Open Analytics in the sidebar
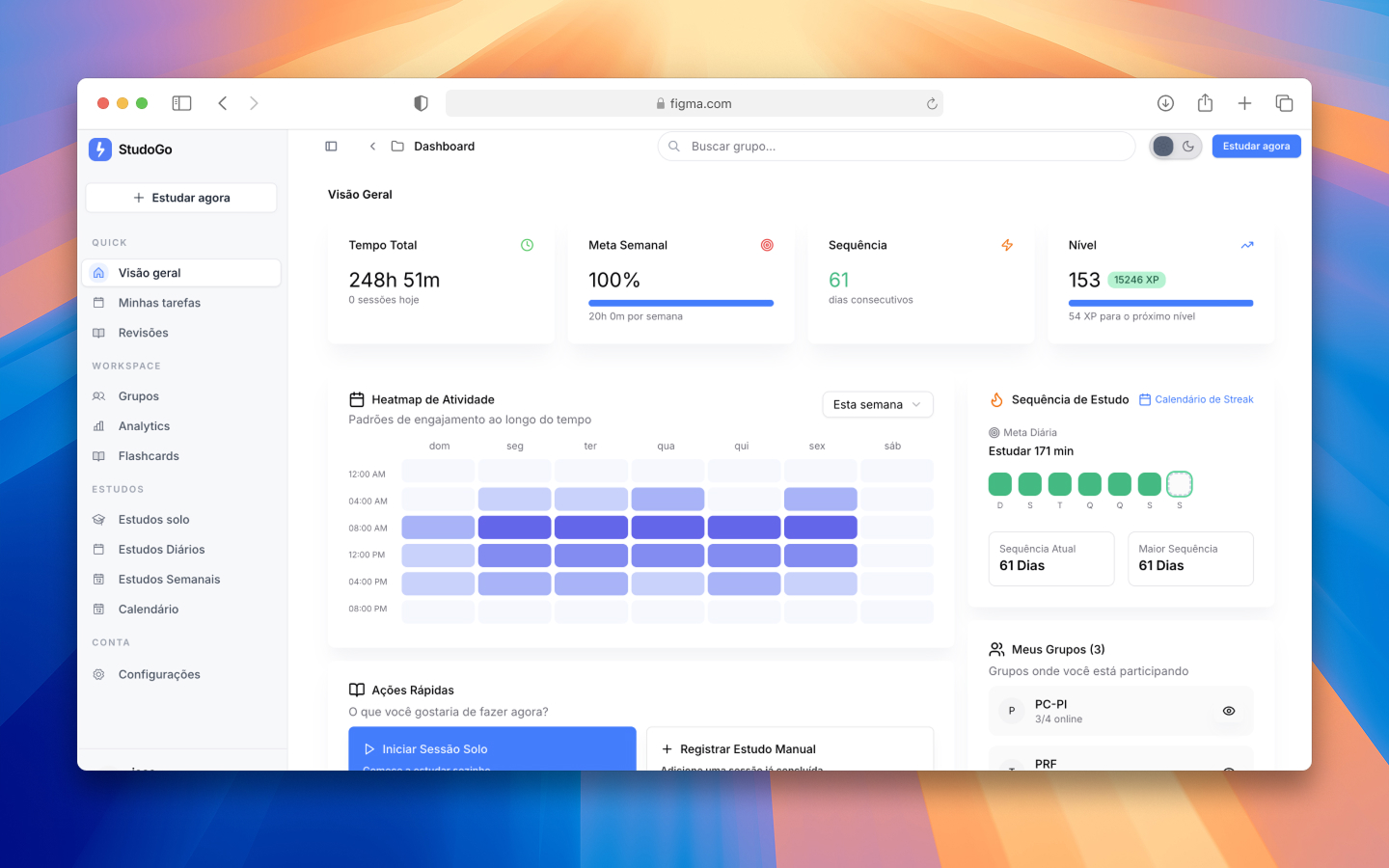This screenshot has width=1389, height=868. coord(144,426)
